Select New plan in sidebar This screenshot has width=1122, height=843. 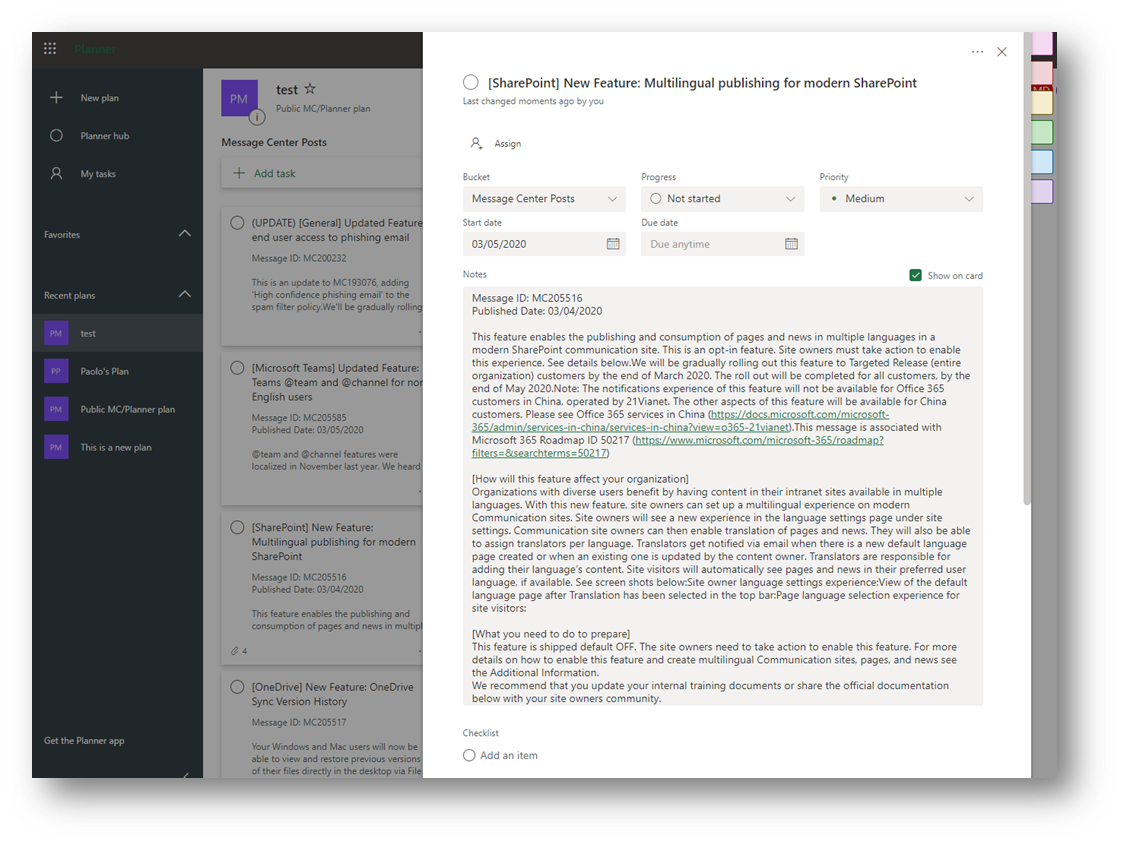117,97
